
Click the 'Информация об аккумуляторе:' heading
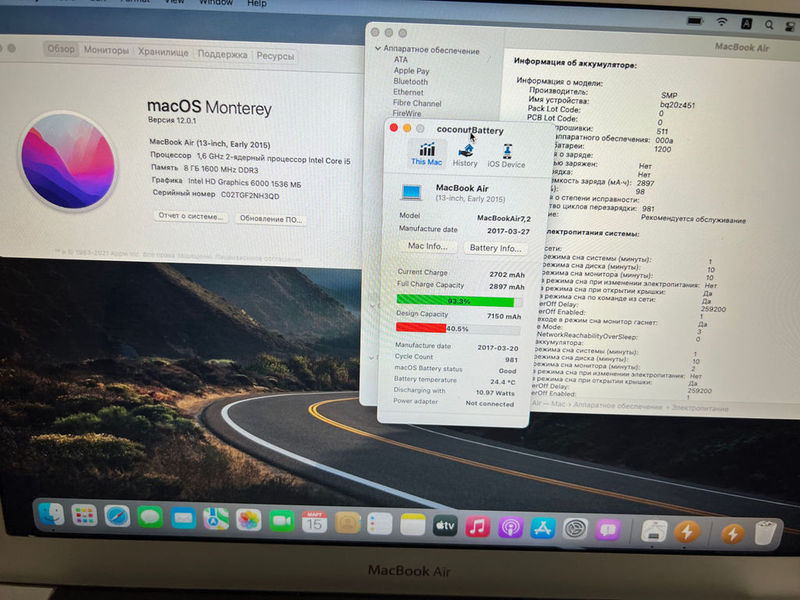point(575,63)
